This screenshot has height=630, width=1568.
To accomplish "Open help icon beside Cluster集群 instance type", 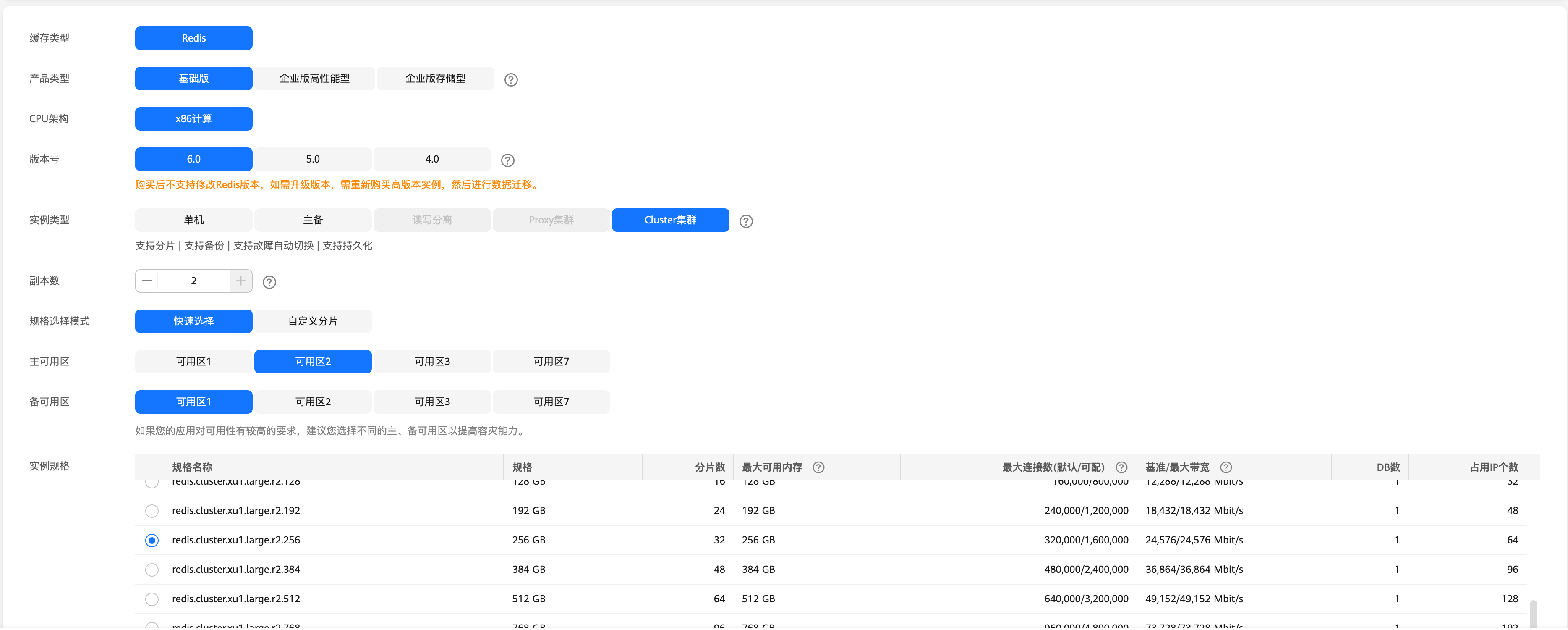I will [746, 221].
